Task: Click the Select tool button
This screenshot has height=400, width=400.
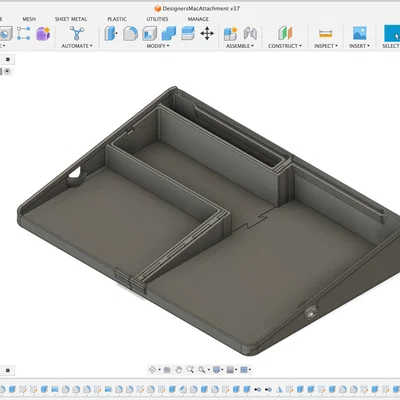Action: point(392,34)
